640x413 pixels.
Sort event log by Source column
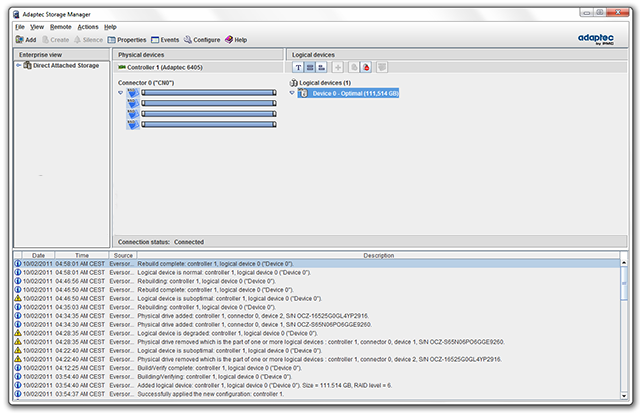[x=123, y=255]
